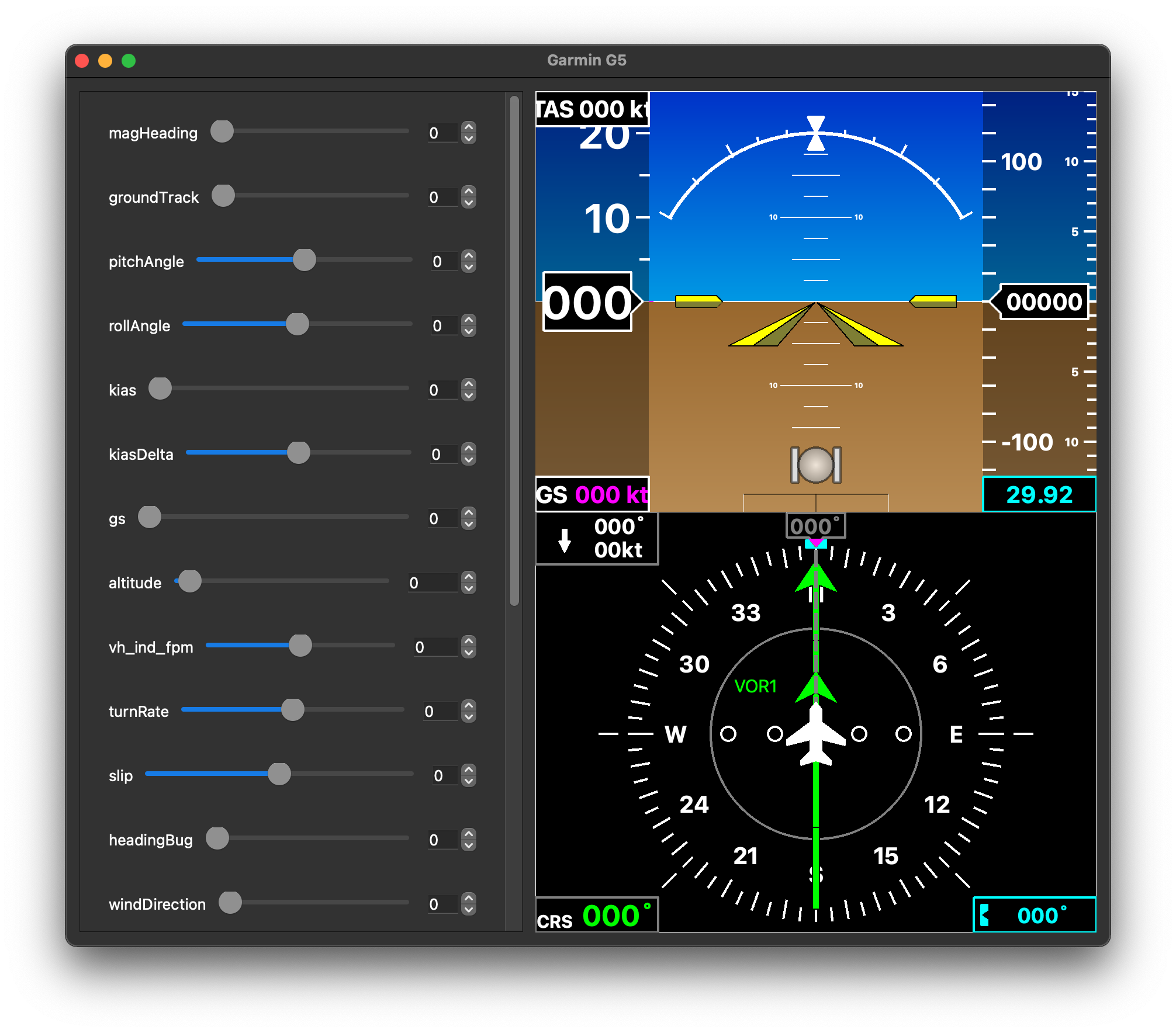Click the altitude stepper arrows
Image resolution: width=1176 pixels, height=1033 pixels.
point(469,583)
